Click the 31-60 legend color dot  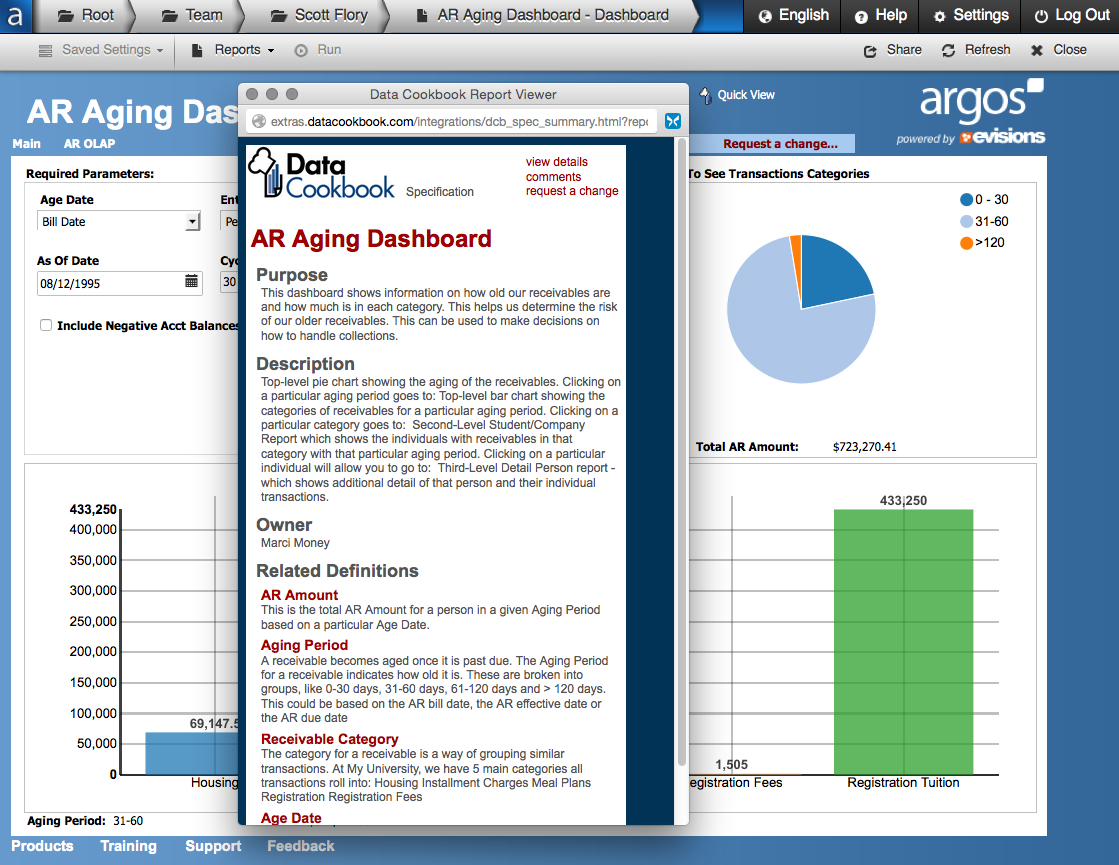pyautogui.click(x=966, y=222)
